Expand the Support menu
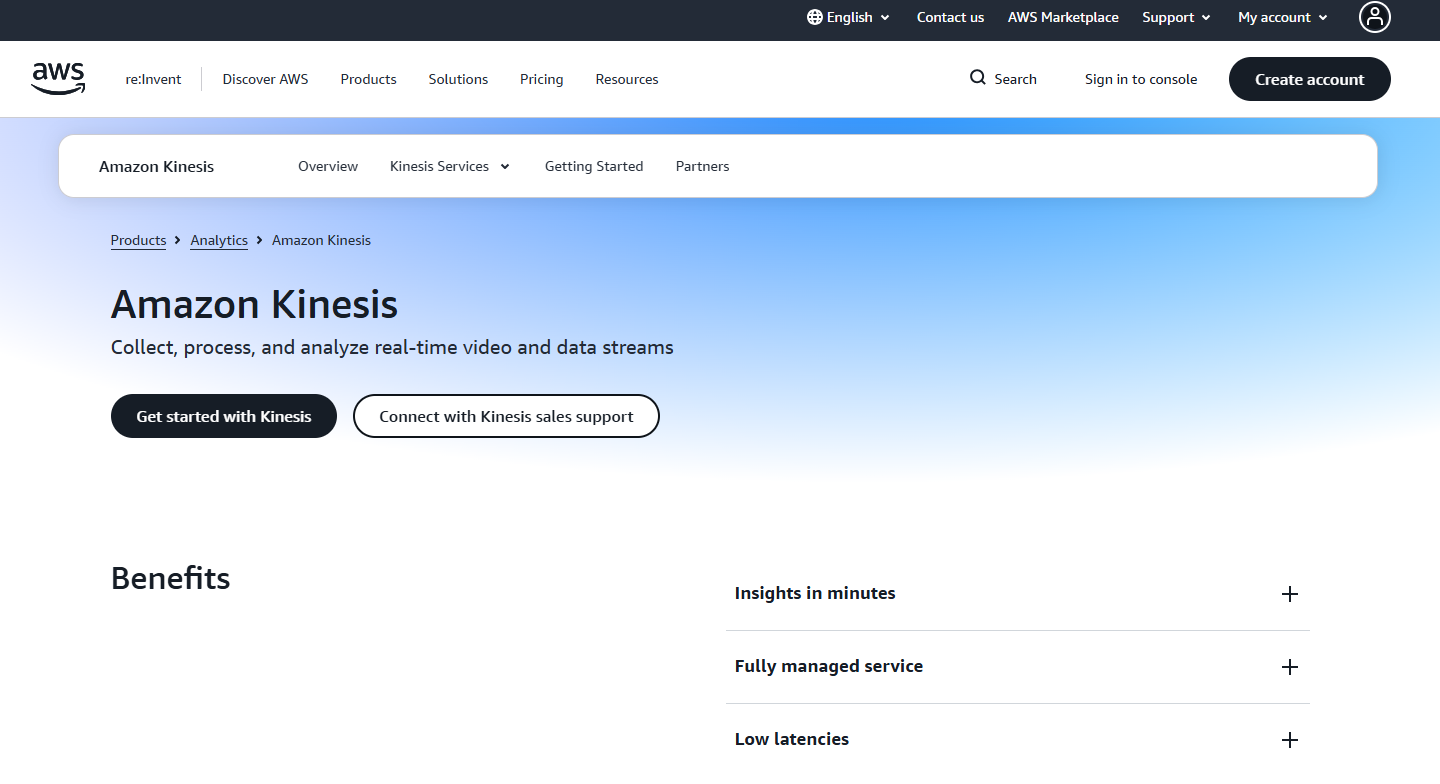 (1177, 17)
